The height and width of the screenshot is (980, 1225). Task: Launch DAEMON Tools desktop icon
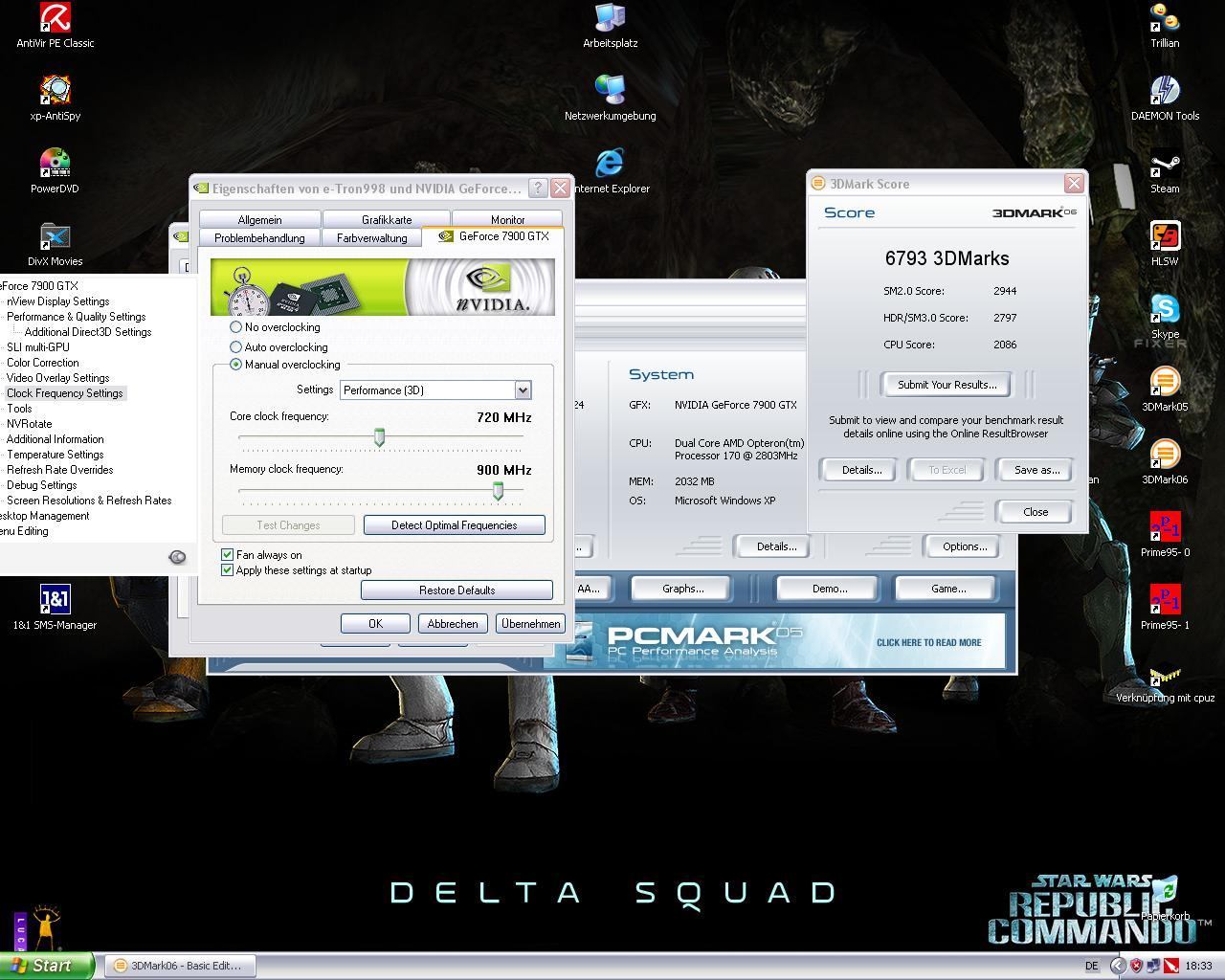click(x=1165, y=98)
